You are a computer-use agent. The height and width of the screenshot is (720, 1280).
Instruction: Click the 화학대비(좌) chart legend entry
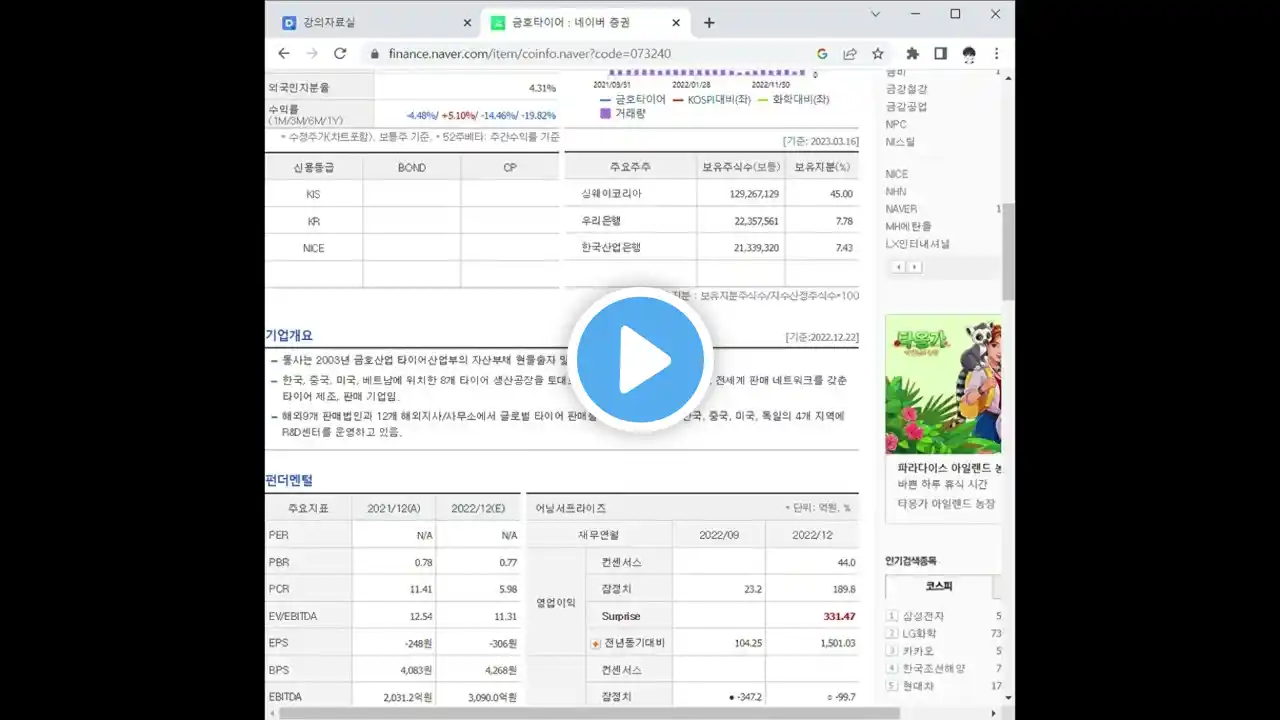(794, 99)
